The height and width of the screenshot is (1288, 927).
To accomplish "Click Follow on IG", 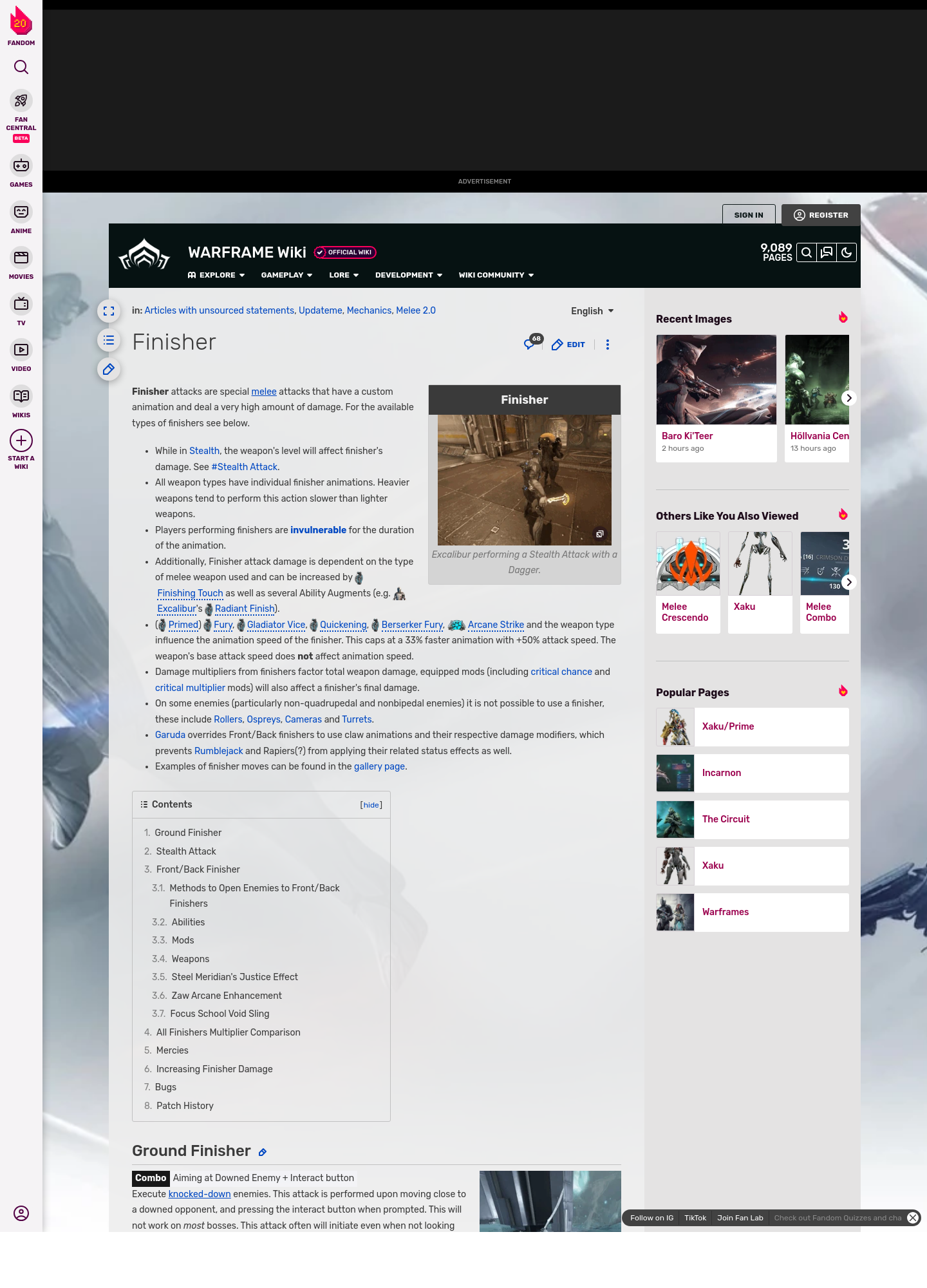I will coord(651,1218).
